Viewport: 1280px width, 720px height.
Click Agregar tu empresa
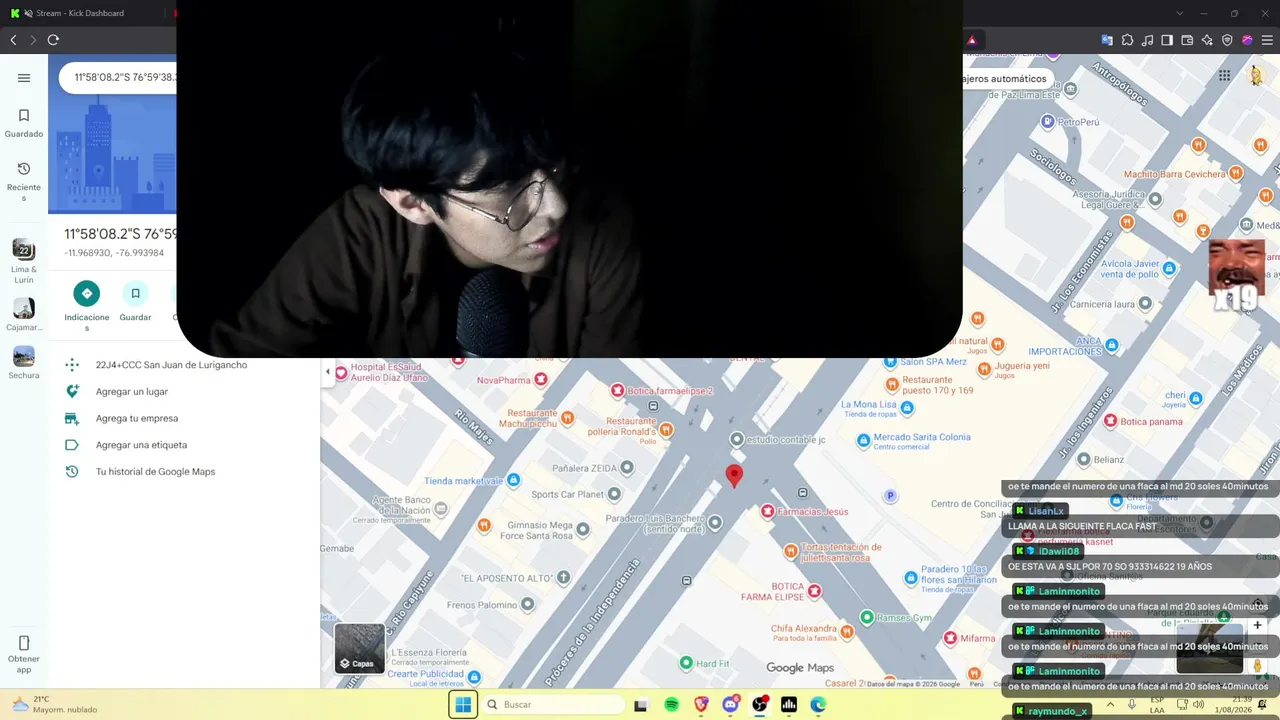(137, 418)
